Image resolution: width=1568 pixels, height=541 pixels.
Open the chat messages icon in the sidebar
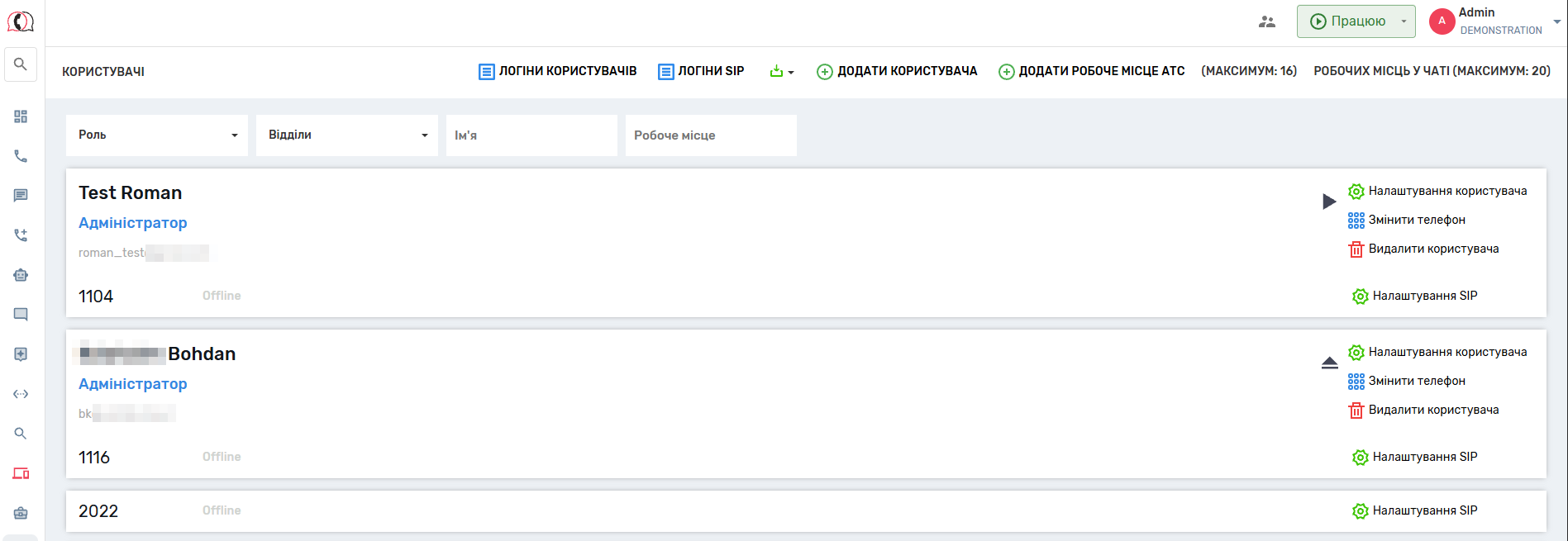[21, 196]
